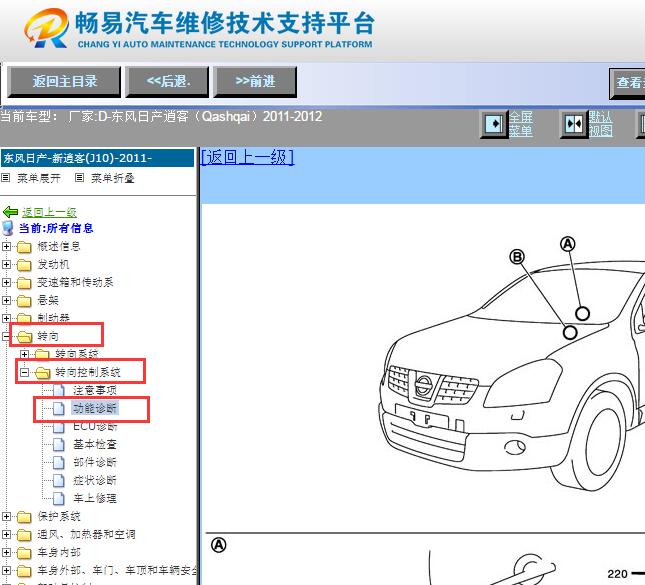Expand the 变速箱和传动系 tree node
Viewport: 645px width, 585px height.
(x=6, y=283)
